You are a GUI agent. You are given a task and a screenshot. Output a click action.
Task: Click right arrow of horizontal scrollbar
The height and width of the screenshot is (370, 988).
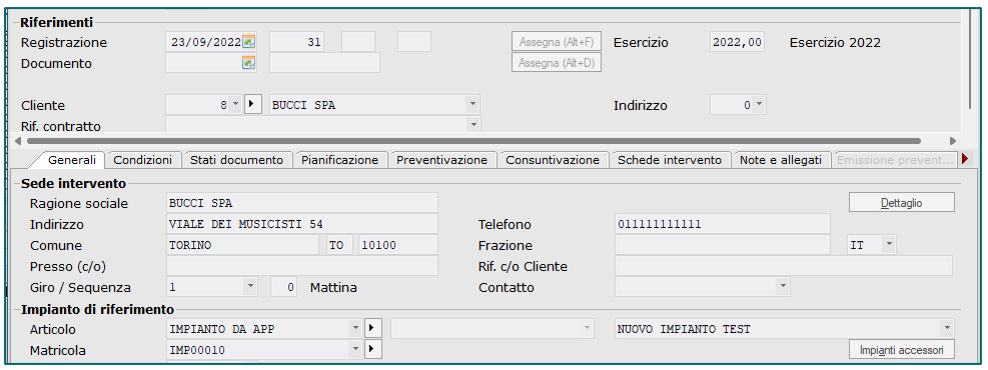(952, 141)
